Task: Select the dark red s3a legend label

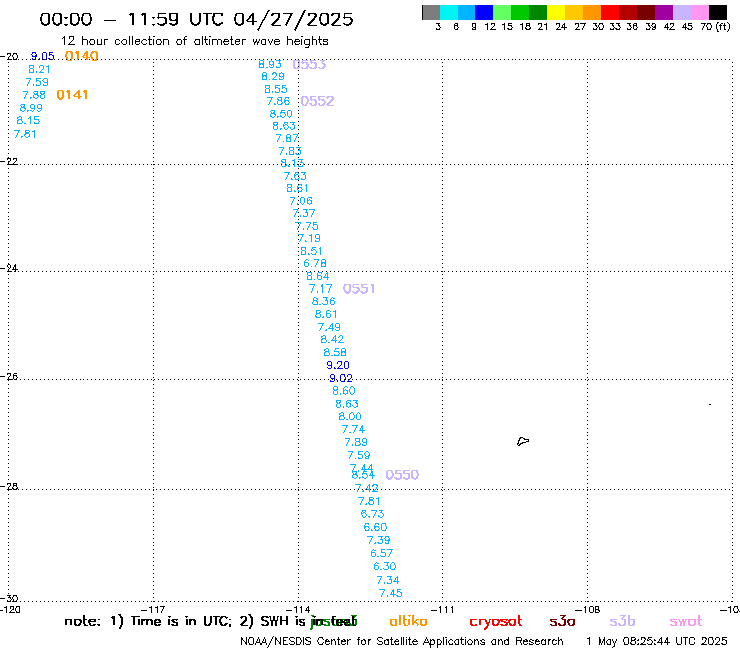Action: (562, 622)
